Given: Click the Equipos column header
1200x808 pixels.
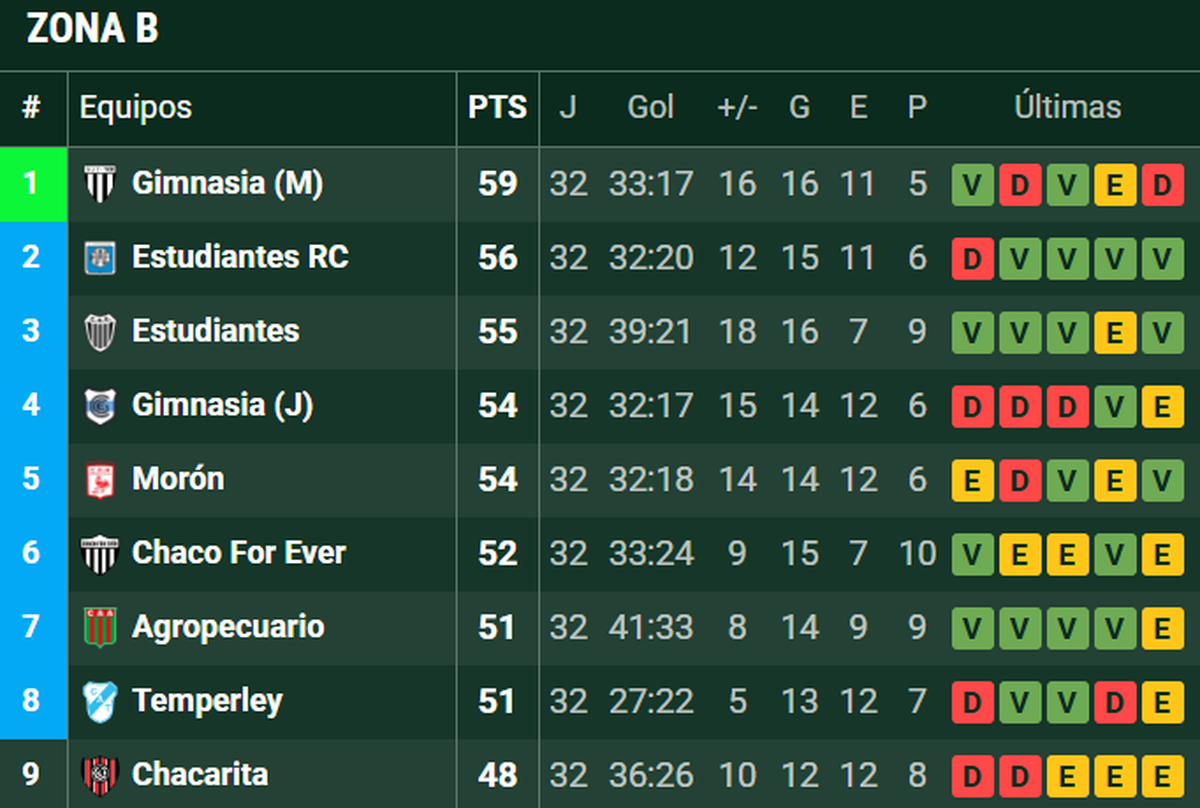Looking at the screenshot, I should point(136,108).
